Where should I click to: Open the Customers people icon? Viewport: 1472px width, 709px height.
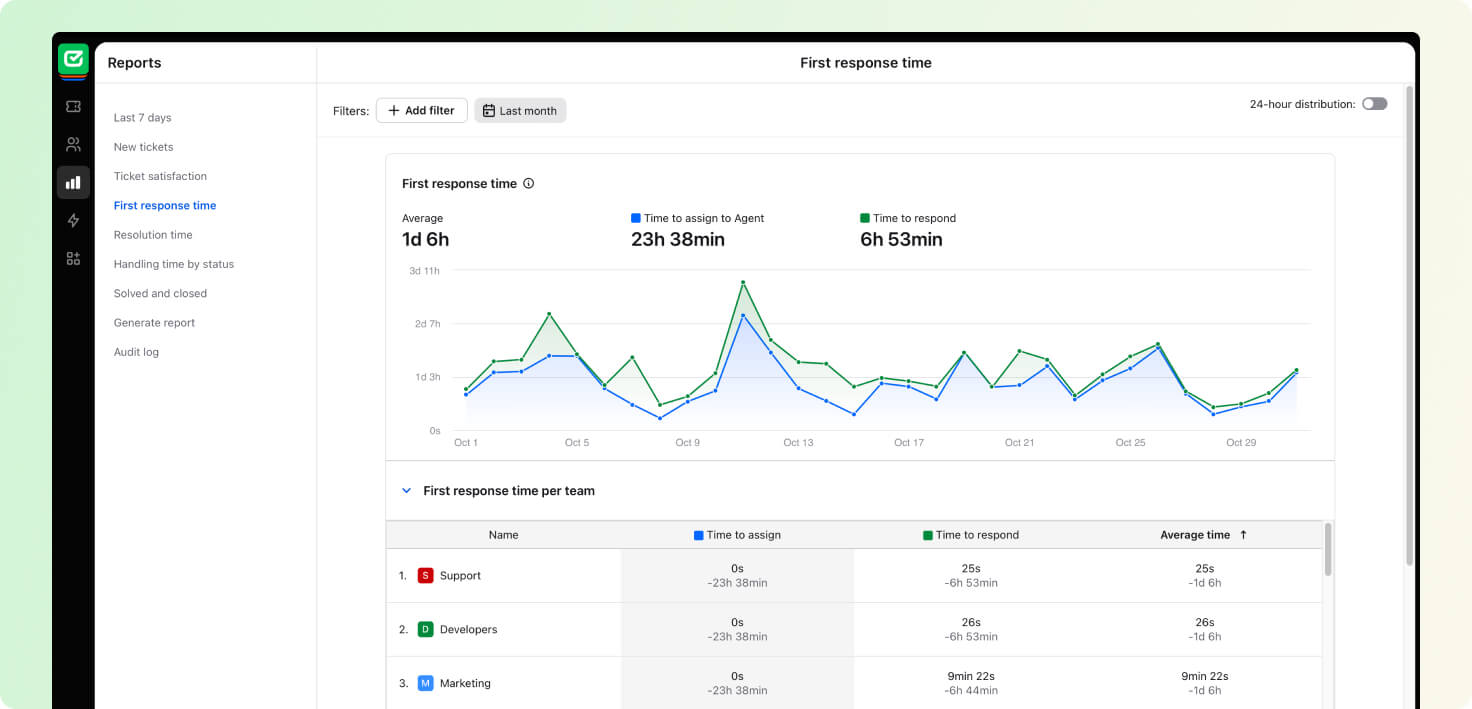point(73,144)
